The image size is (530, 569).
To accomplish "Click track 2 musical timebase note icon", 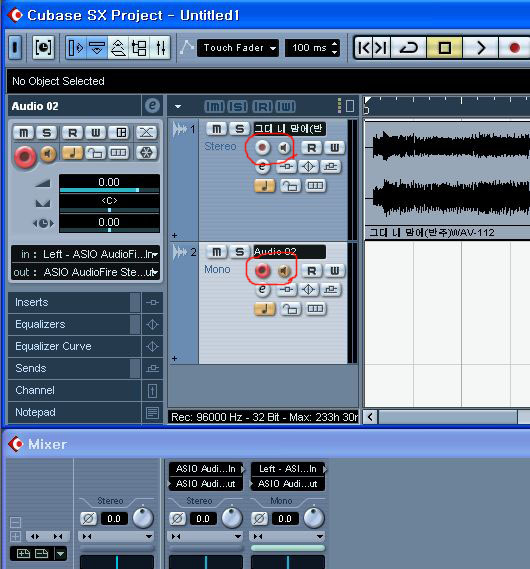I will point(264,309).
